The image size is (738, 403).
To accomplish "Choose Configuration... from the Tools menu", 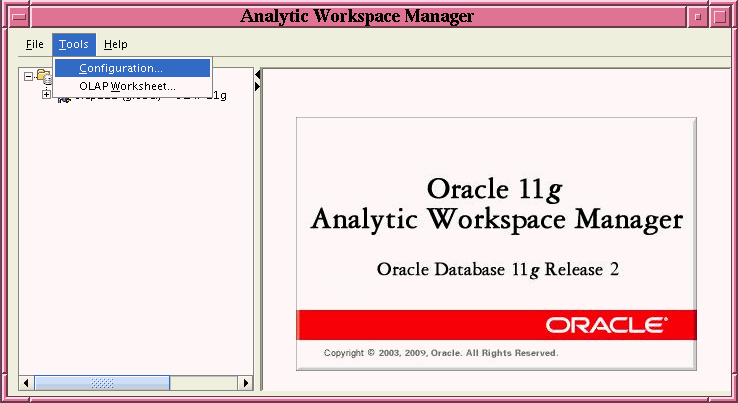I will (x=121, y=68).
